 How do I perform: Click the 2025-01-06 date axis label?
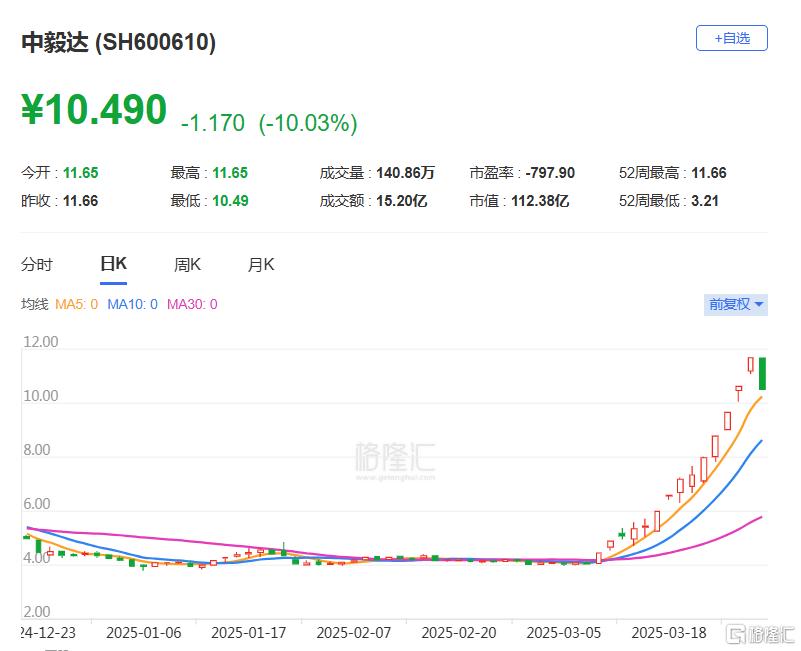coord(144,633)
